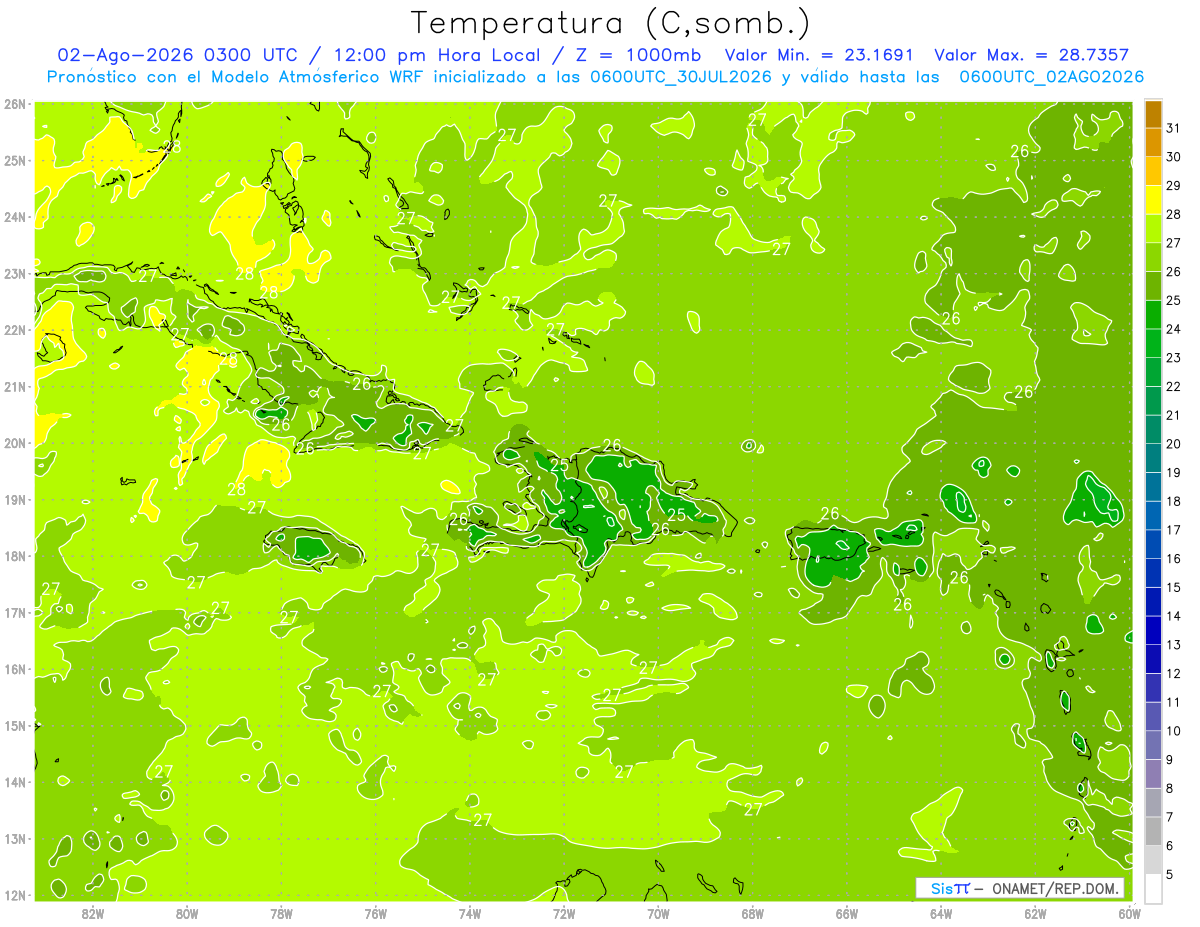Click the 70W longitude axis label
This screenshot has width=1200, height=927.
[x=658, y=913]
